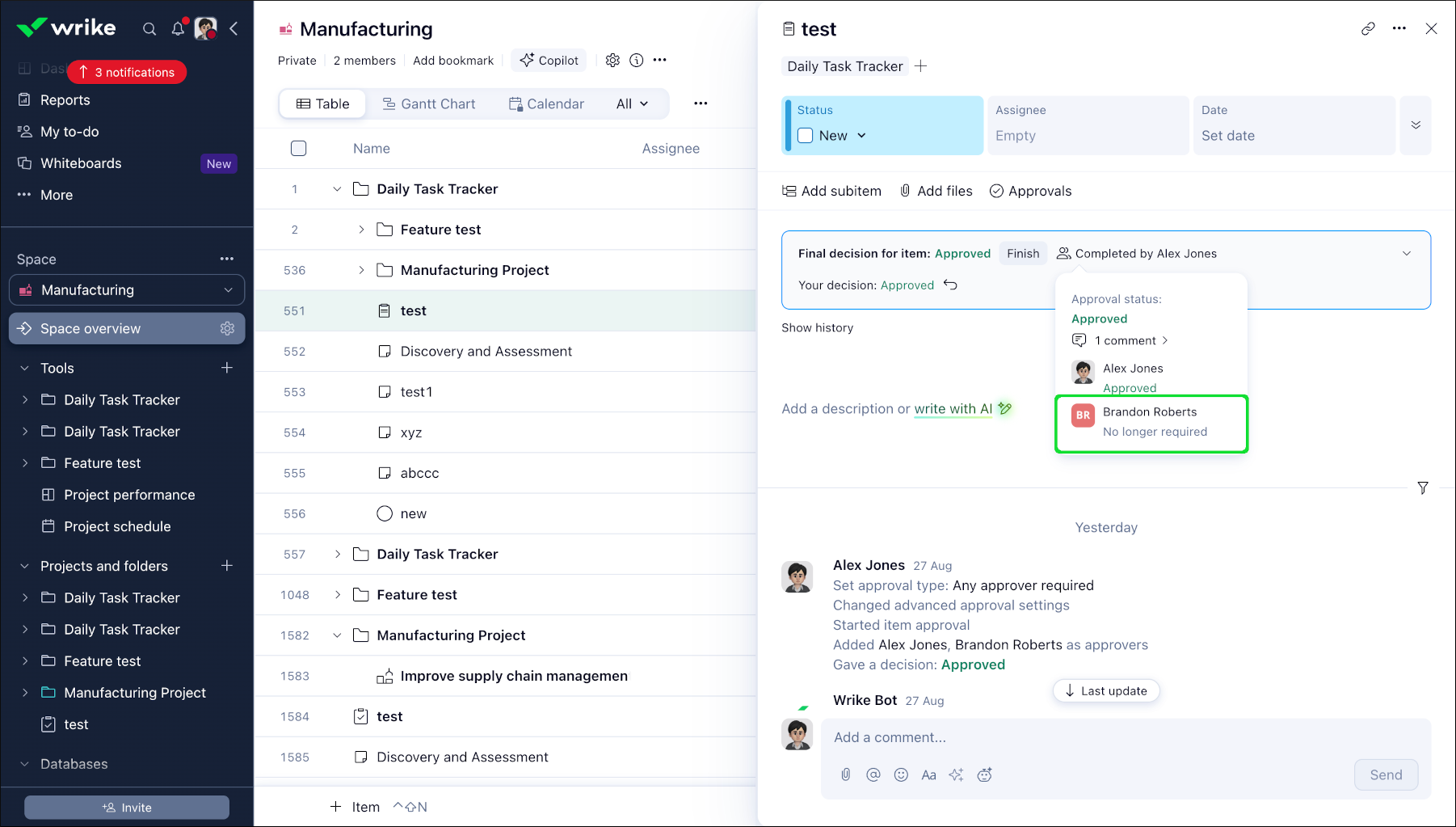This screenshot has height=827, width=1456.
Task: Open the 1 comment link
Action: click(1120, 340)
